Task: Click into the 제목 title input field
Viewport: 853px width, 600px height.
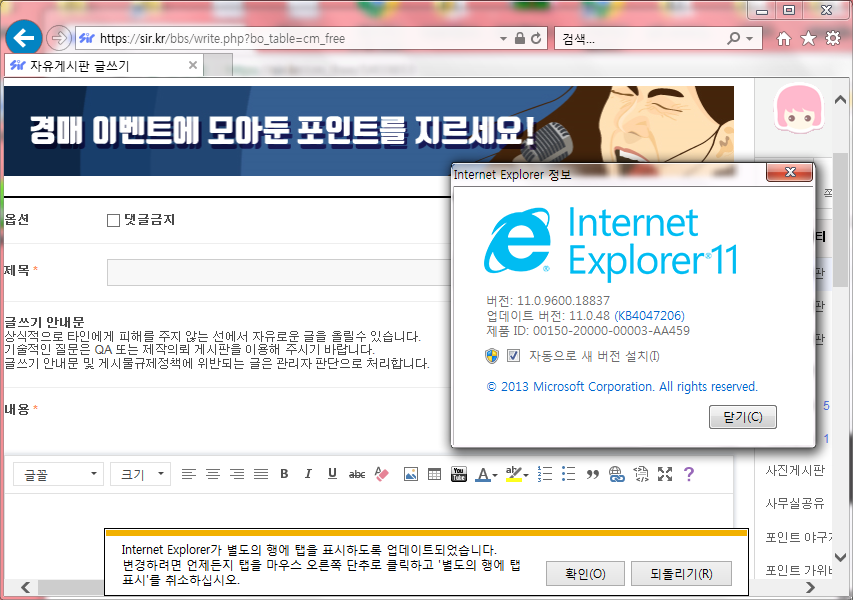Action: pyautogui.click(x=279, y=272)
